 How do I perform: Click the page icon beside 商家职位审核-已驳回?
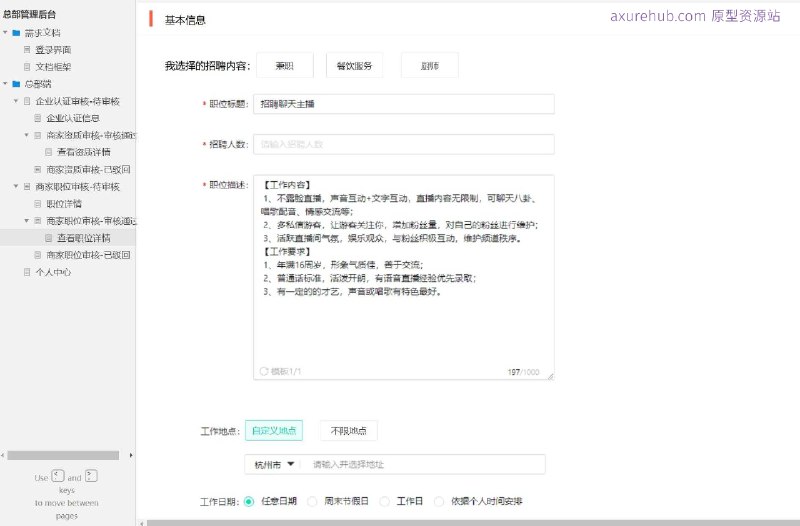pyautogui.click(x=38, y=255)
